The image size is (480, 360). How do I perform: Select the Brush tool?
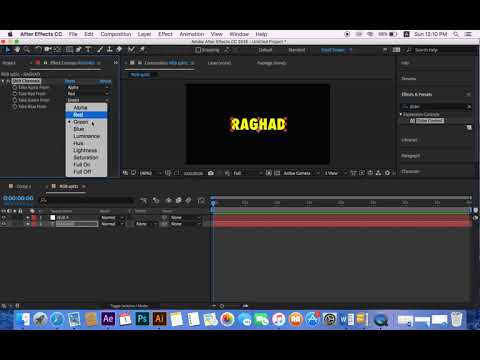click(x=100, y=50)
